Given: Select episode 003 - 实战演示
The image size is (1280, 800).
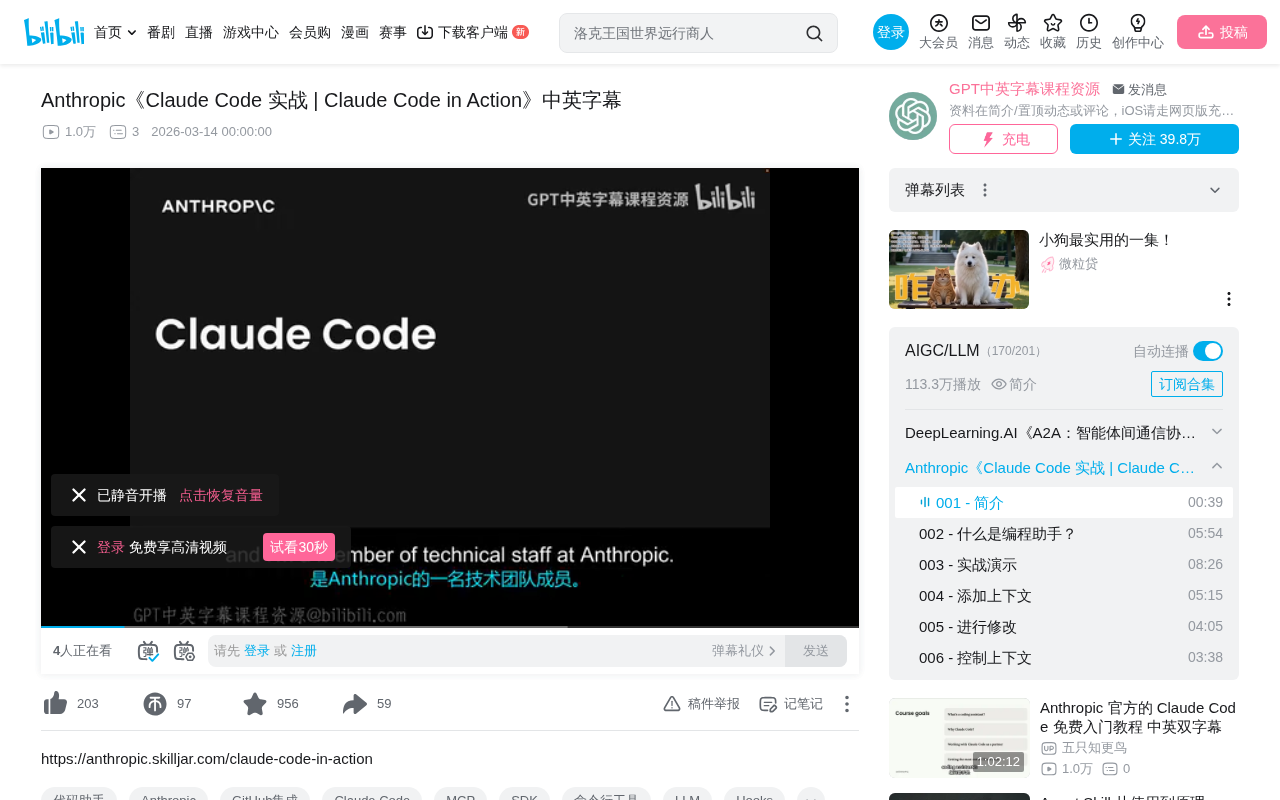Looking at the screenshot, I should (1064, 564).
